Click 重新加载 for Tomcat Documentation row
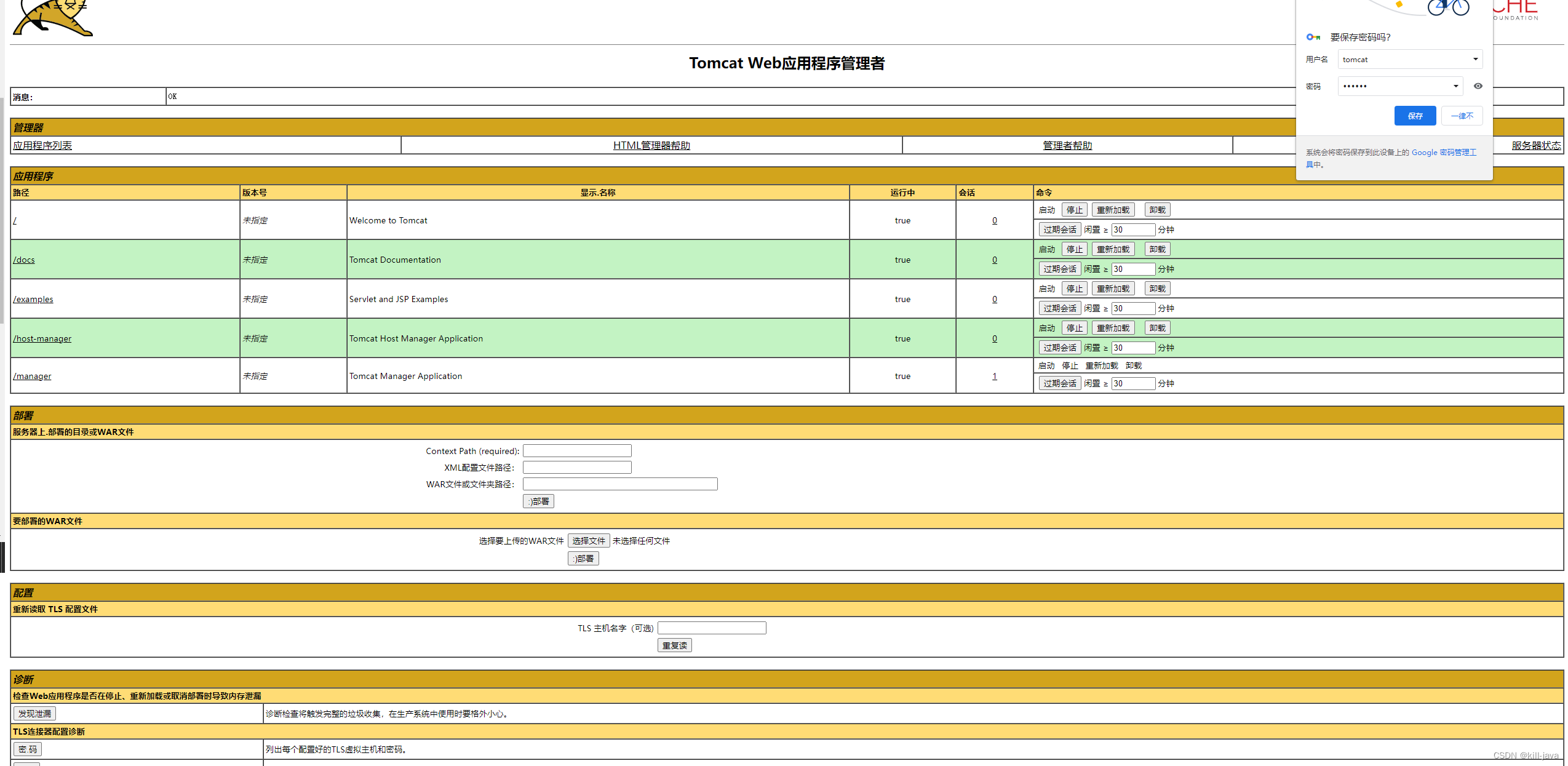Screen dimensions: 1568x766 click(x=1113, y=249)
